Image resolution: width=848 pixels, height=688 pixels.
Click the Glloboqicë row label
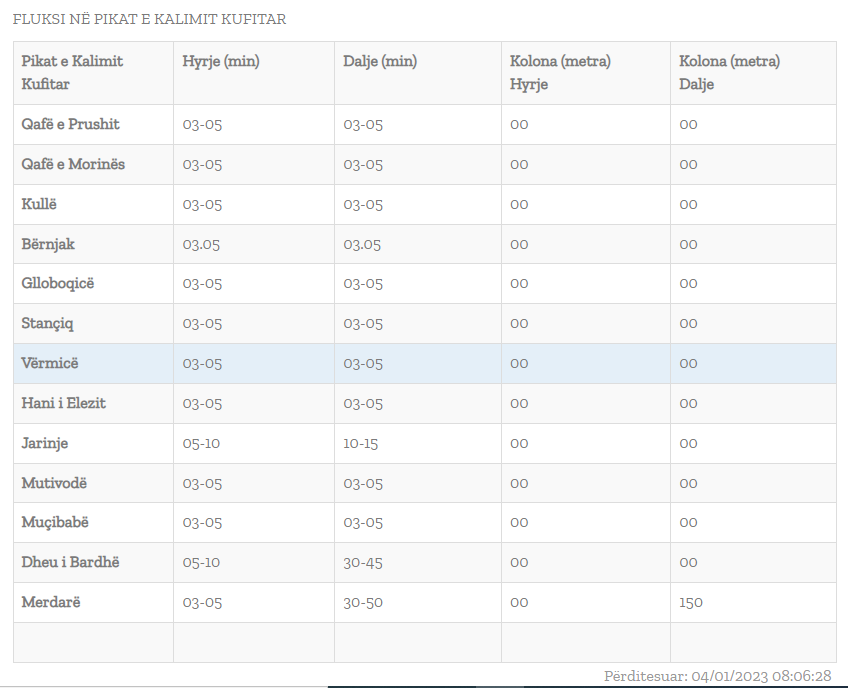(x=58, y=283)
